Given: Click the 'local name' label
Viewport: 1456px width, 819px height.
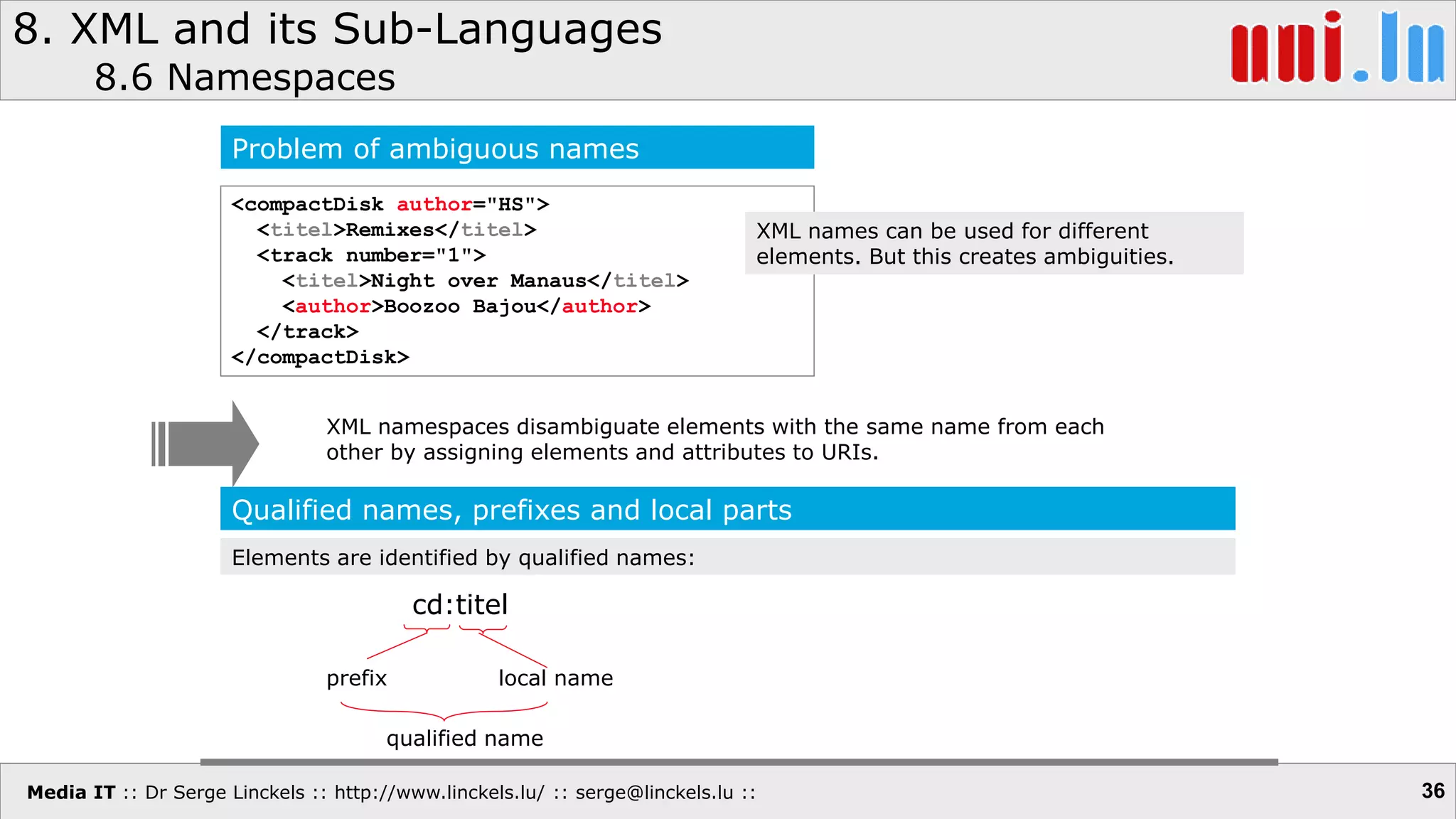Looking at the screenshot, I should pyautogui.click(x=555, y=678).
